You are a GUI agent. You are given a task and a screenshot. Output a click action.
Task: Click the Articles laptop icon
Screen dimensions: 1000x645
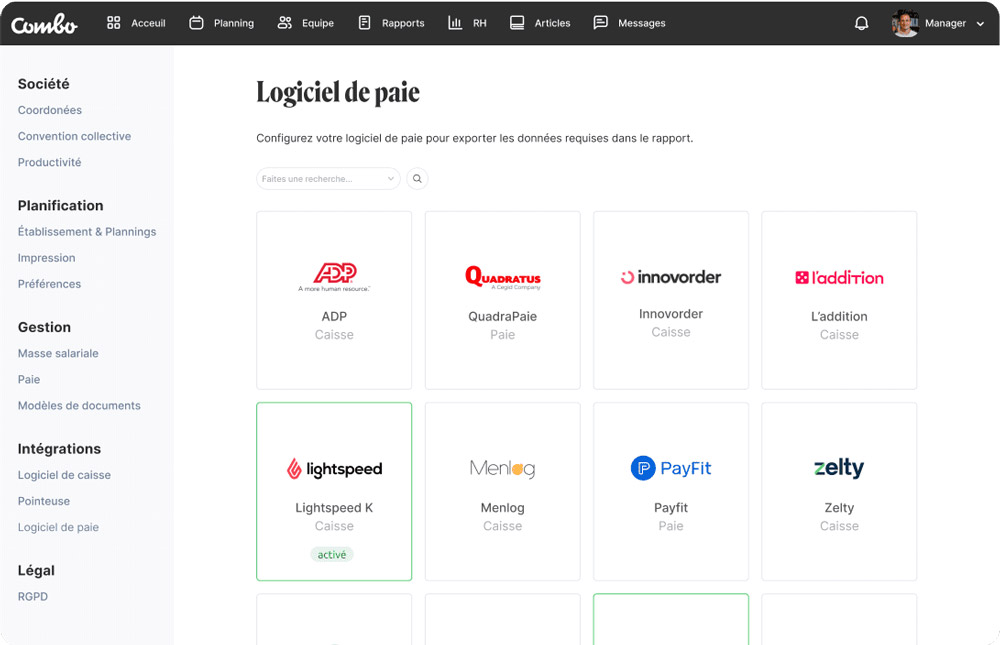pyautogui.click(x=517, y=23)
